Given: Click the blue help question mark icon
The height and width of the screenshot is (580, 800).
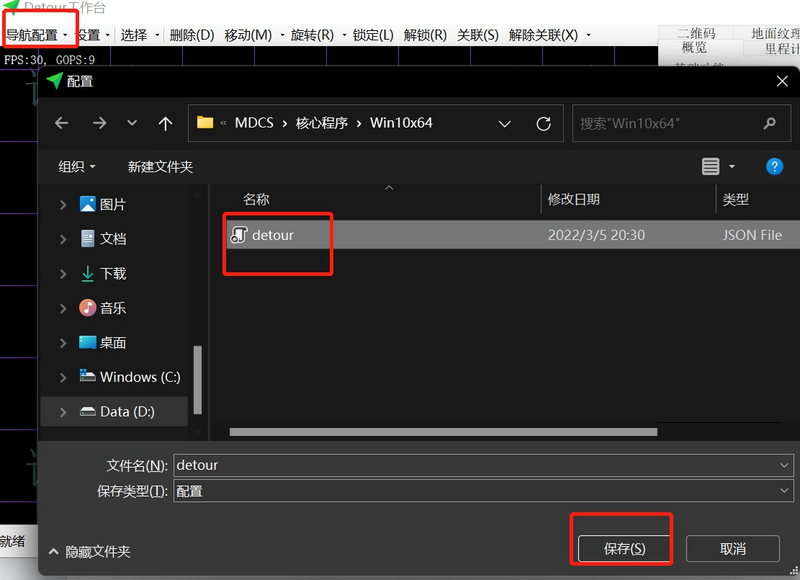Looking at the screenshot, I should pos(775,166).
